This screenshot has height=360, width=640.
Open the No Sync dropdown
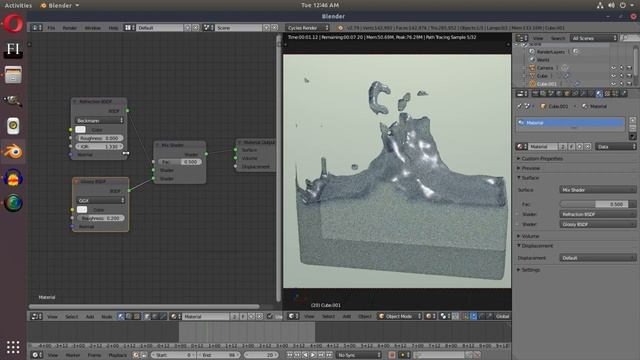pos(359,355)
